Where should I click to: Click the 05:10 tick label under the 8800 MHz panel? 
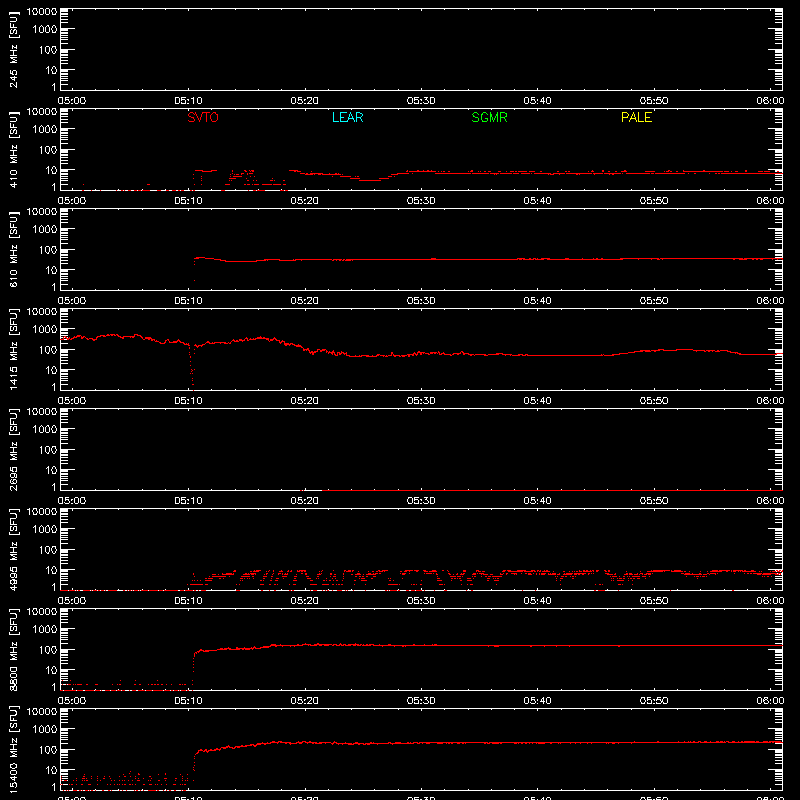[188, 701]
